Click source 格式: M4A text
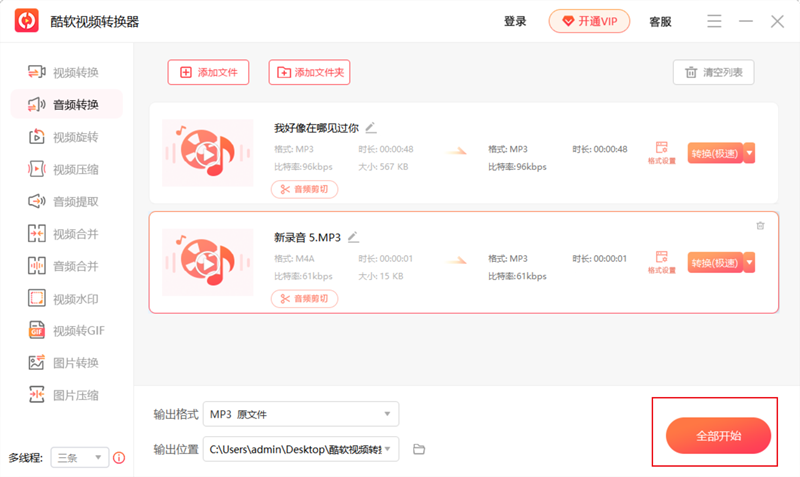This screenshot has height=477, width=800. [294, 259]
